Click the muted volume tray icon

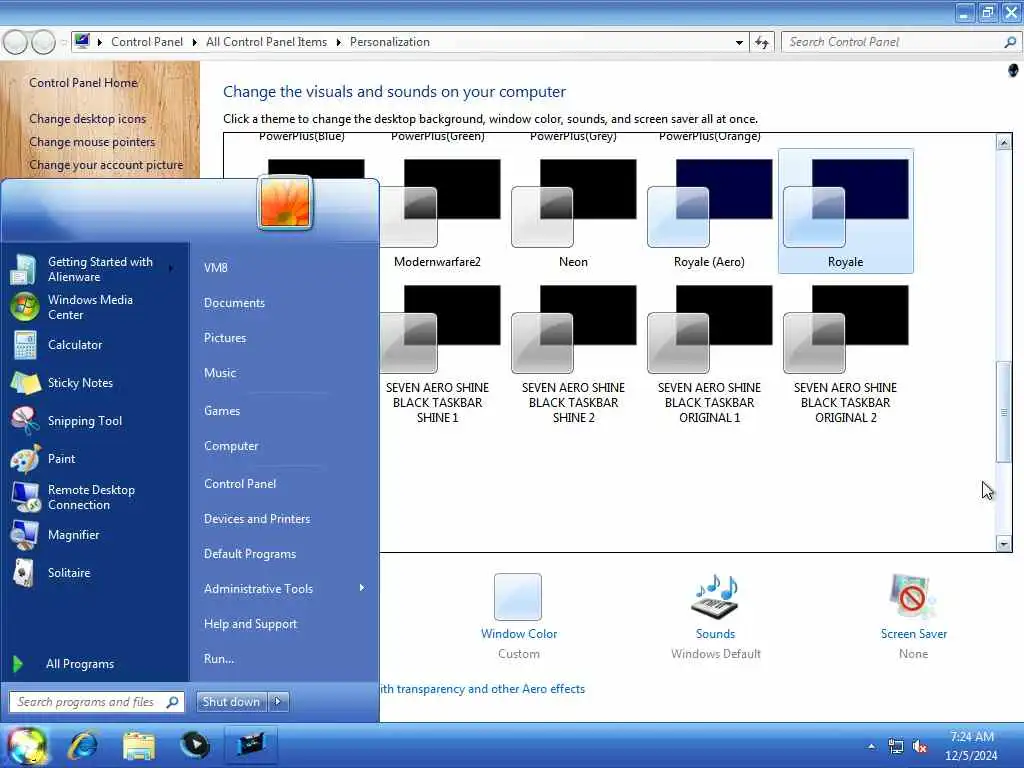pos(920,746)
